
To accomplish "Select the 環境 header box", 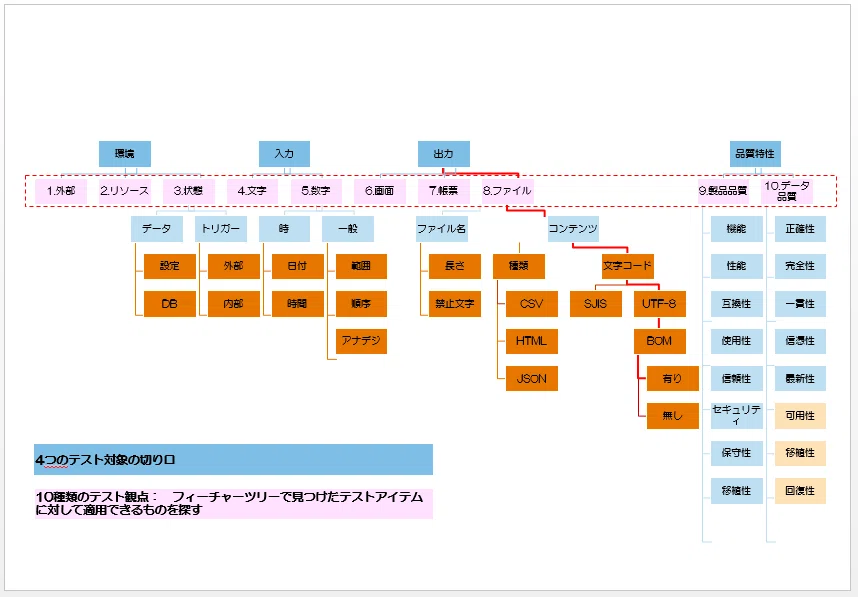I will coord(125,154).
